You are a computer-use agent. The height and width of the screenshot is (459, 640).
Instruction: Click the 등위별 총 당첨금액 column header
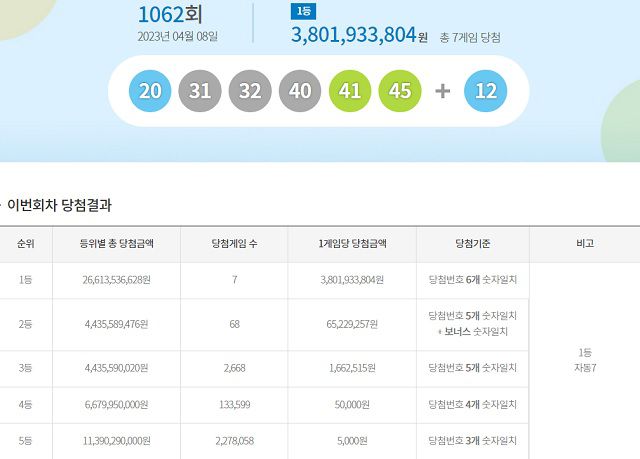(x=115, y=244)
